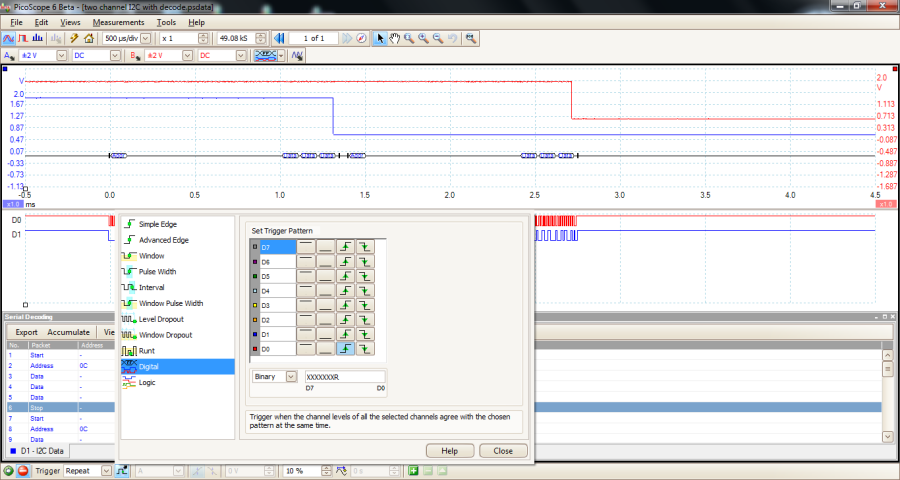
Task: Click the Export button in Serial Decoding
Action: [26, 332]
